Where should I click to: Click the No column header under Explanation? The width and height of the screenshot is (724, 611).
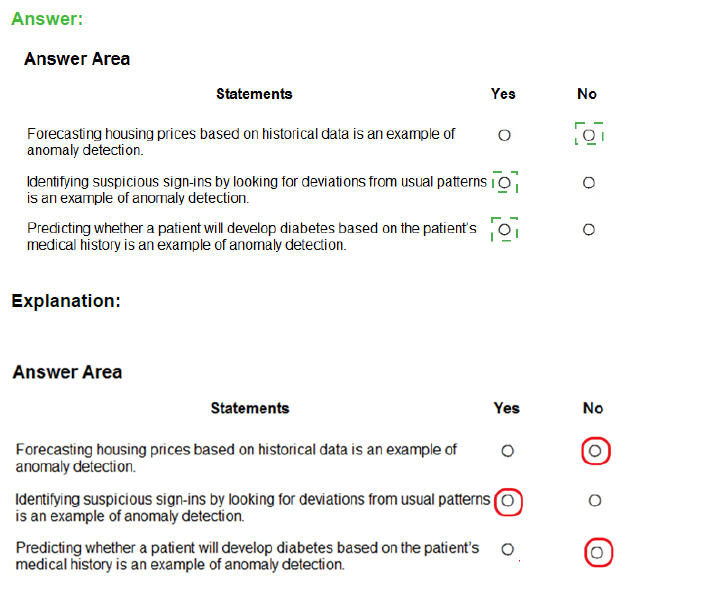tap(593, 408)
